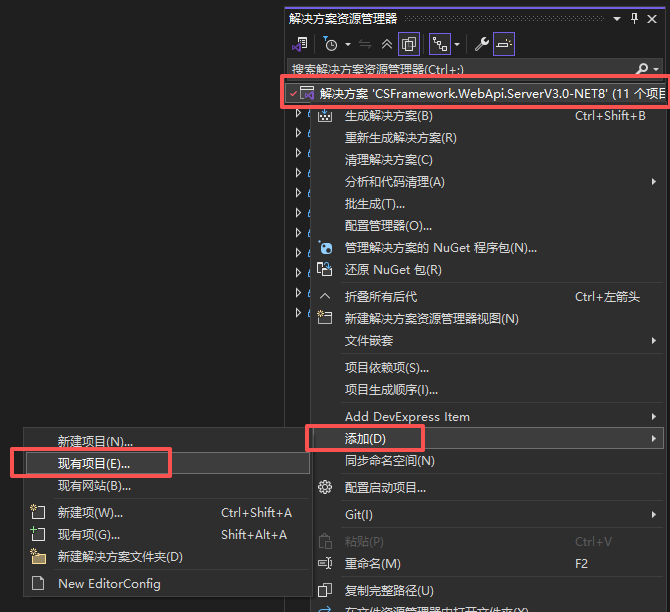Image resolution: width=670 pixels, height=612 pixels.
Task: Open the window position dropdown in panel title
Action: click(x=617, y=19)
